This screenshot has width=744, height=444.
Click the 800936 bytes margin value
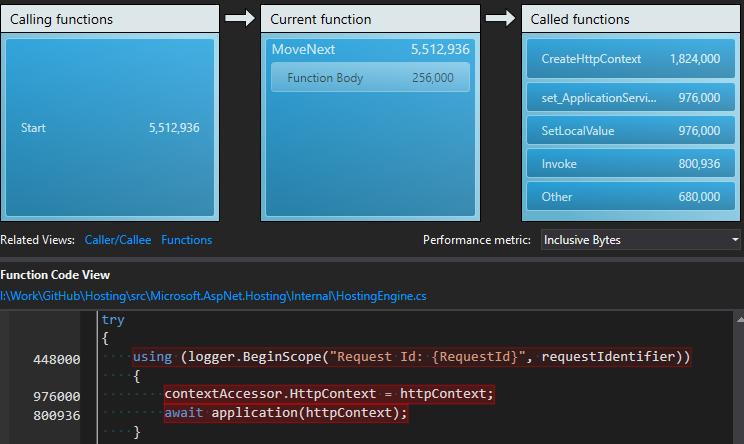tap(56, 414)
